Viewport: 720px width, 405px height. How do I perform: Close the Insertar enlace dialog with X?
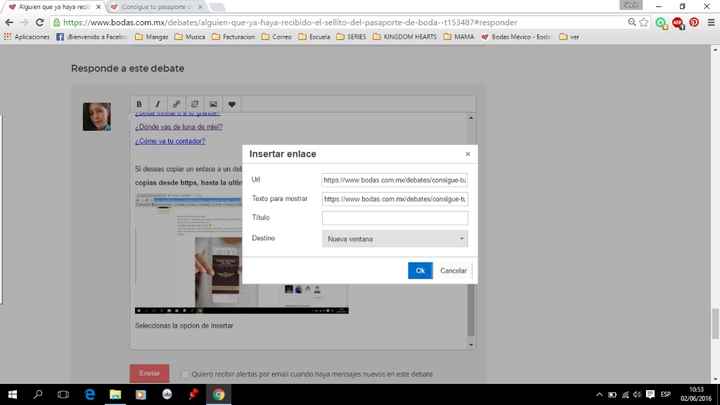(x=467, y=154)
